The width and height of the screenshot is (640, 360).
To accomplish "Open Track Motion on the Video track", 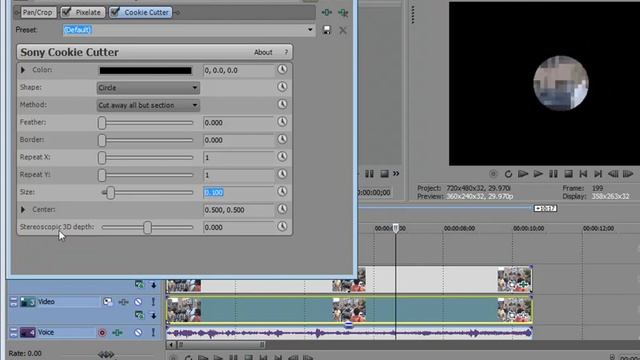I will tap(108, 302).
